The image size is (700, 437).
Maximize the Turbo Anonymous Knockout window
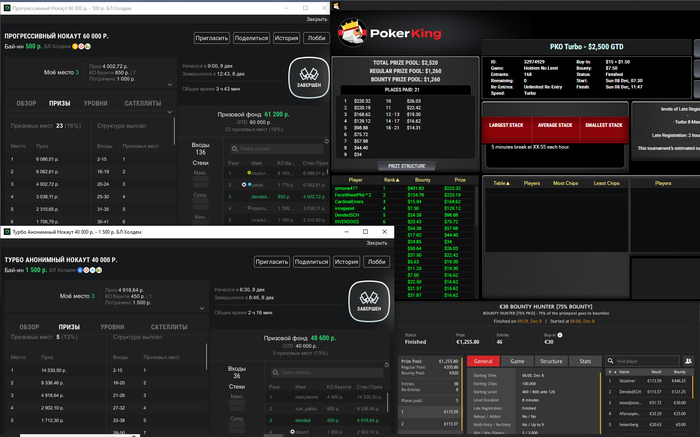click(365, 232)
